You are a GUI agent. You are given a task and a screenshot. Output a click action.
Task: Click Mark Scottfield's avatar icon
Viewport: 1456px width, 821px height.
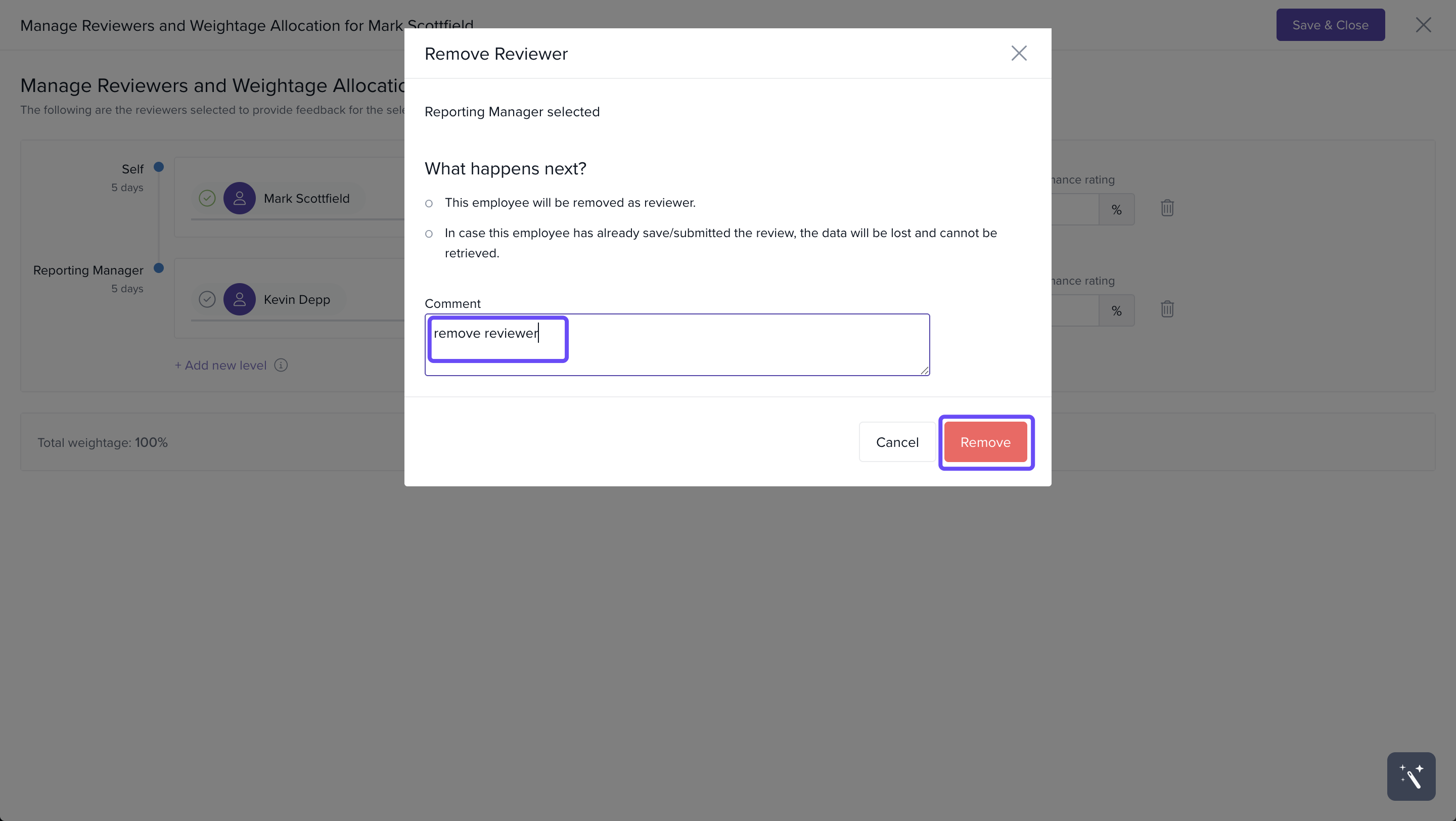[x=239, y=198]
